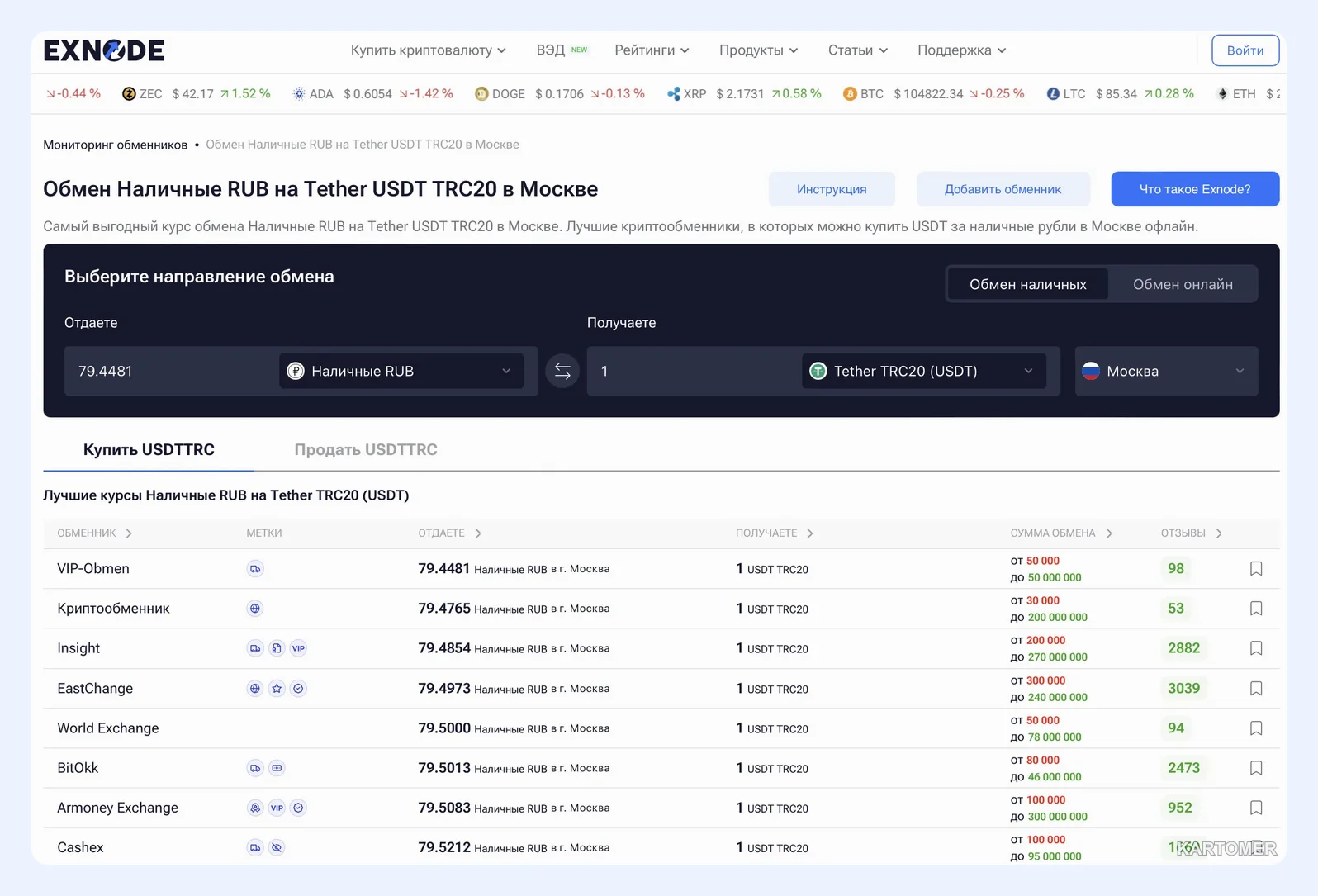1318x896 pixels.
Task: Click the star label icon of EastChange
Action: point(277,688)
